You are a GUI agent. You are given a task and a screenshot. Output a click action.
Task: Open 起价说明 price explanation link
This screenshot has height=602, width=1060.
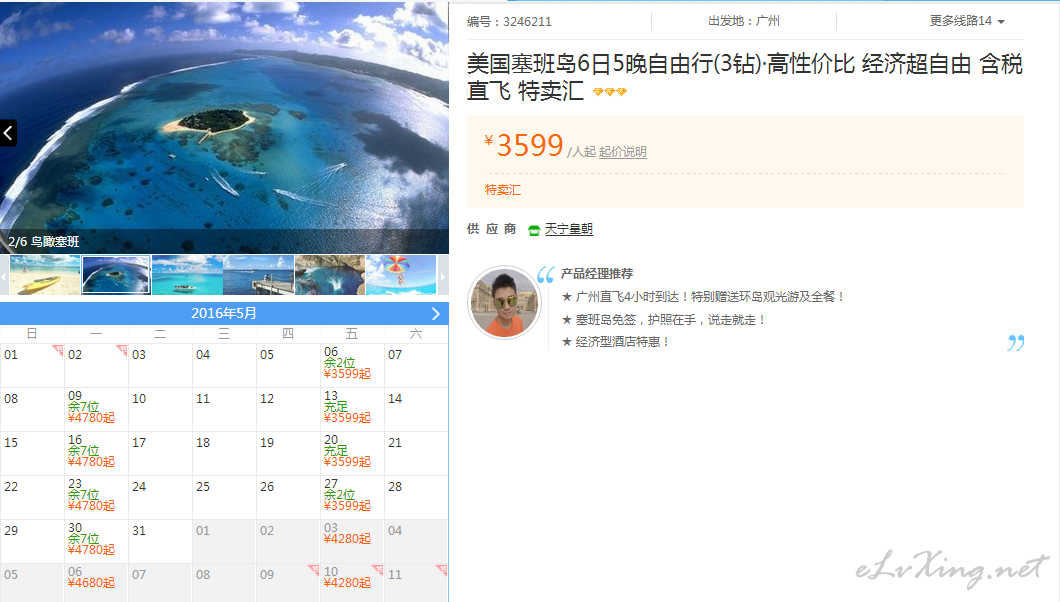[623, 152]
